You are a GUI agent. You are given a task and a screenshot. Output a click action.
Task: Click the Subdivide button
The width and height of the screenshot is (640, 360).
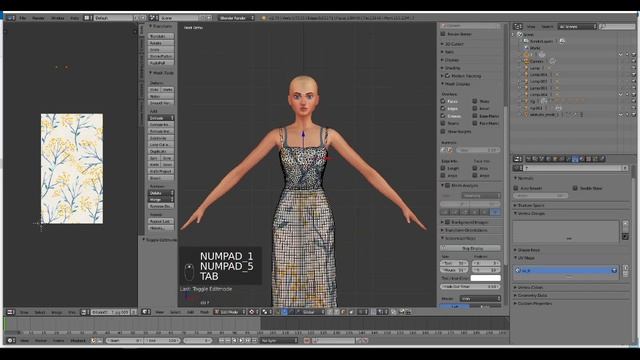coord(161,138)
